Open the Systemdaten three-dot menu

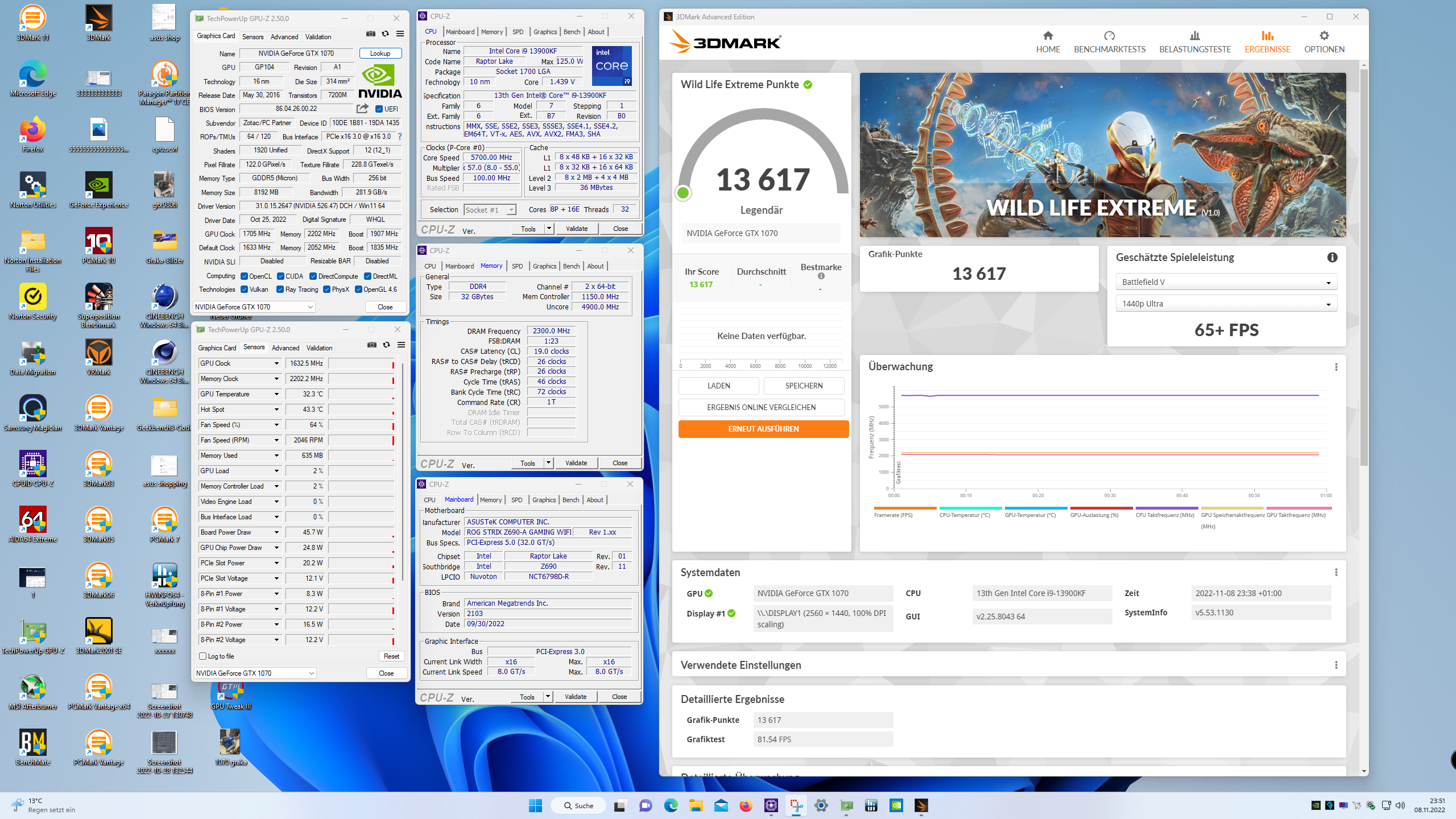pyautogui.click(x=1336, y=572)
